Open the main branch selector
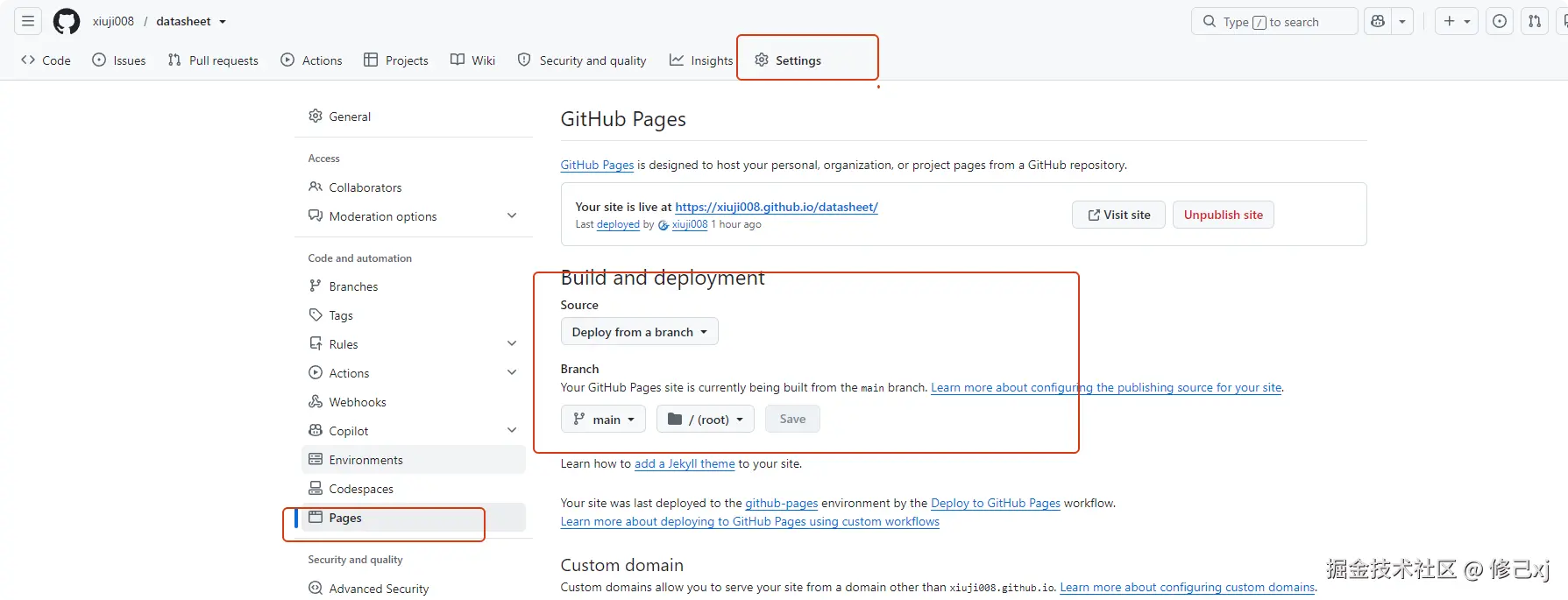The image size is (1568, 600). 603,420
